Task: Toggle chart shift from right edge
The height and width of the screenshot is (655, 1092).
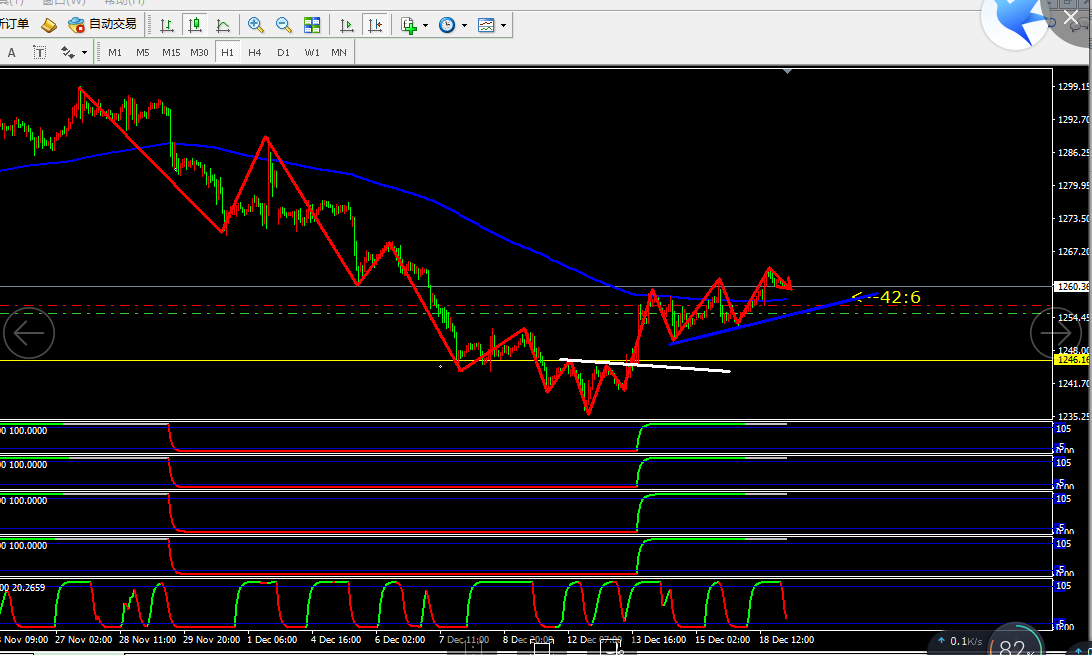Action: [375, 25]
